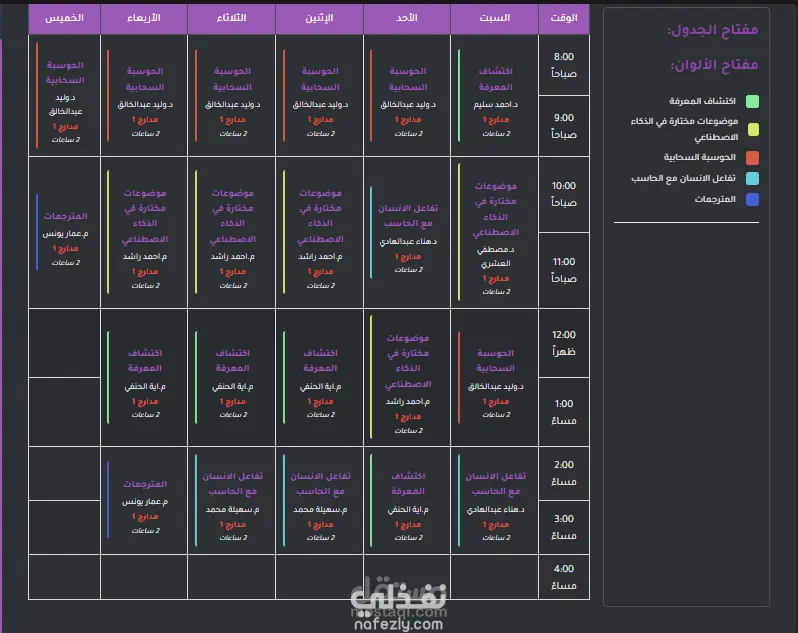This screenshot has width=798, height=633.
Task: Click instructor م.سهيلة محمد on Tuesday
Action: pos(232,509)
